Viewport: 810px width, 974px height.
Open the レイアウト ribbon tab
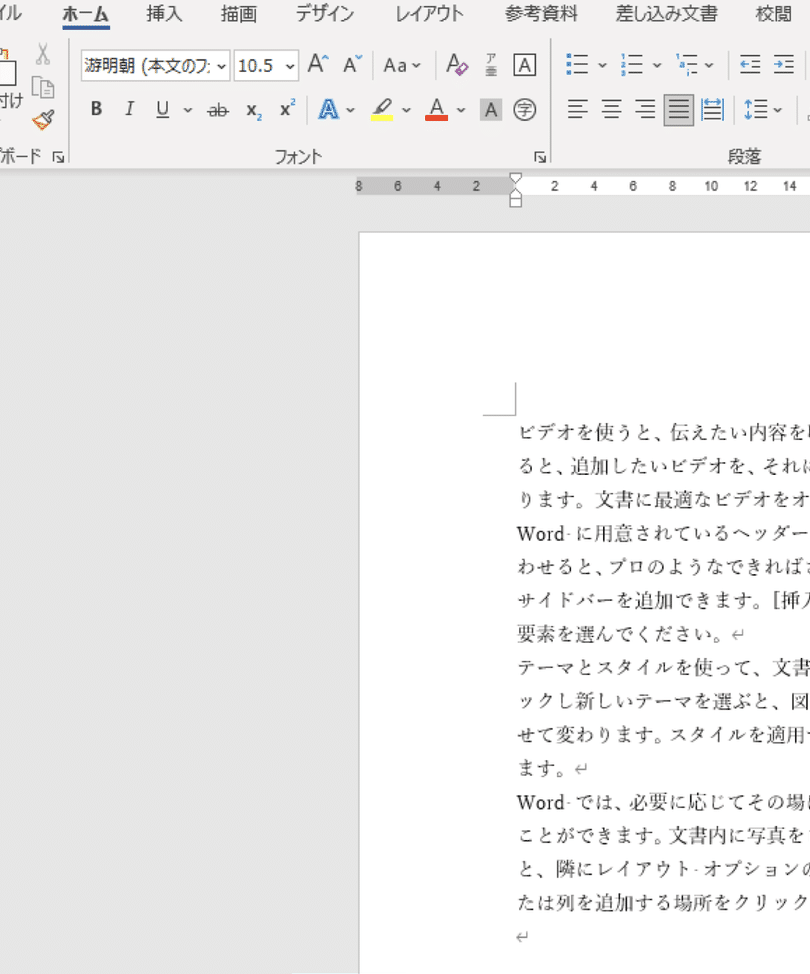429,14
